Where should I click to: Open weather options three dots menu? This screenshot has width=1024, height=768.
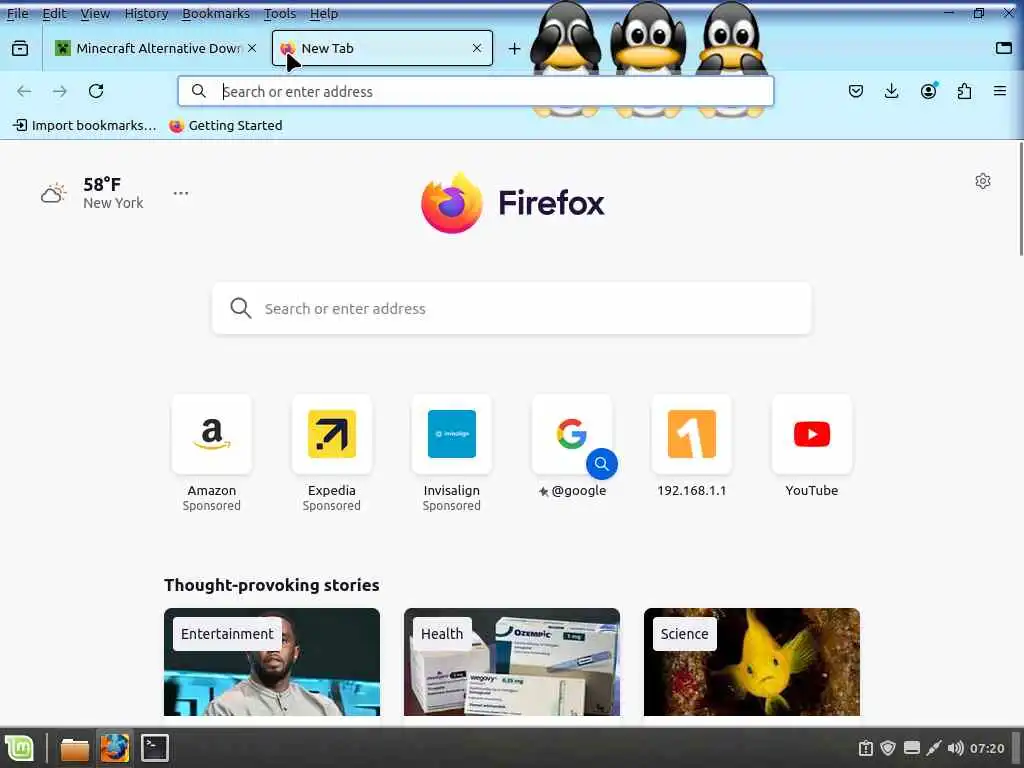coord(181,193)
